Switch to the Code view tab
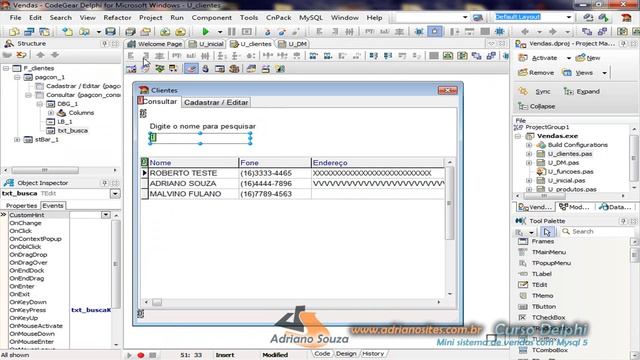Viewport: 640px width, 360px height. 322,354
